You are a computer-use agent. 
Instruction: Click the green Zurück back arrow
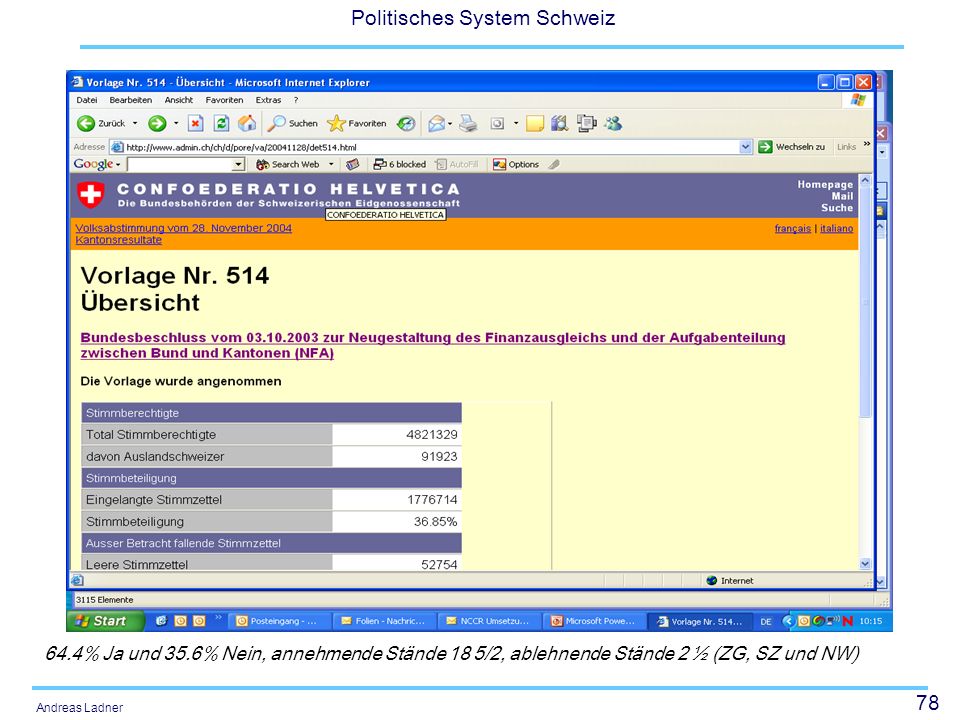(x=86, y=124)
